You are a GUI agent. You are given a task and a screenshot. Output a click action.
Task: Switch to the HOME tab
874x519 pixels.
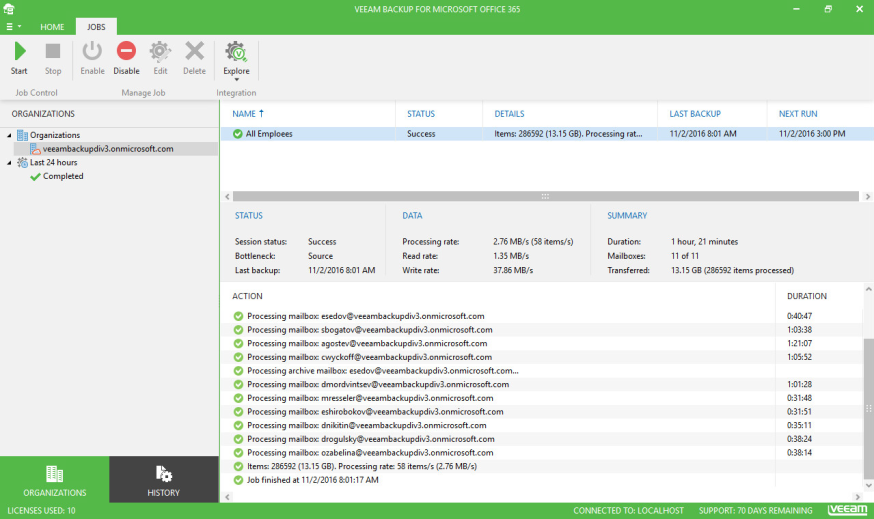(52, 27)
